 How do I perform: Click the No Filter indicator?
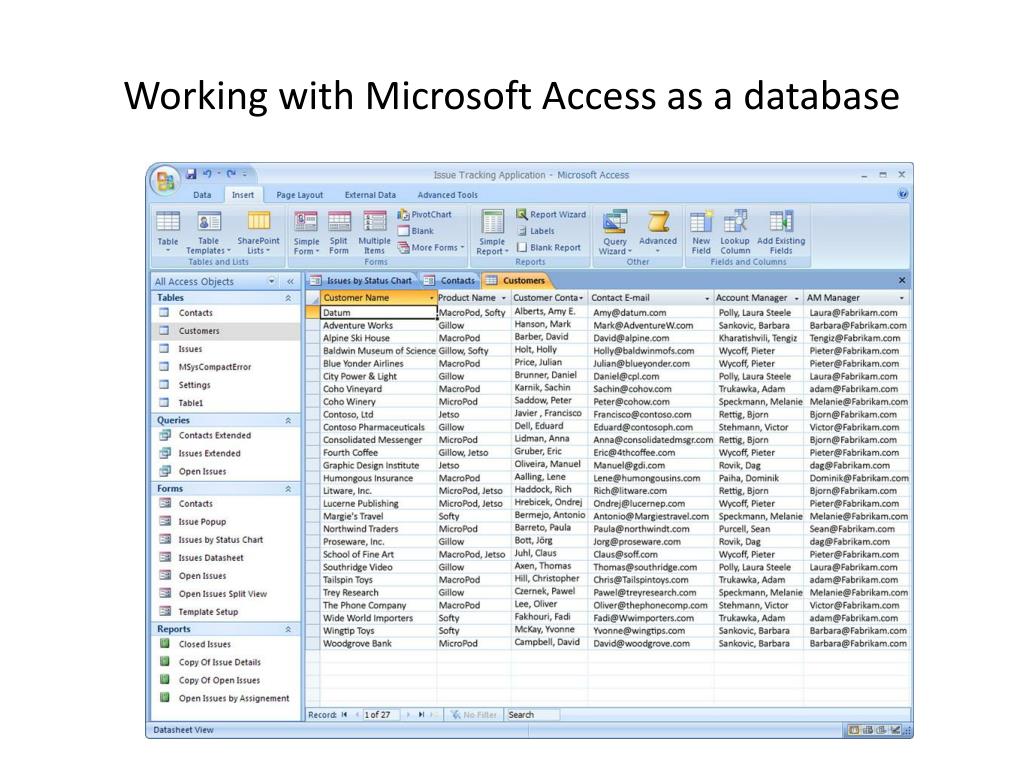(x=473, y=714)
